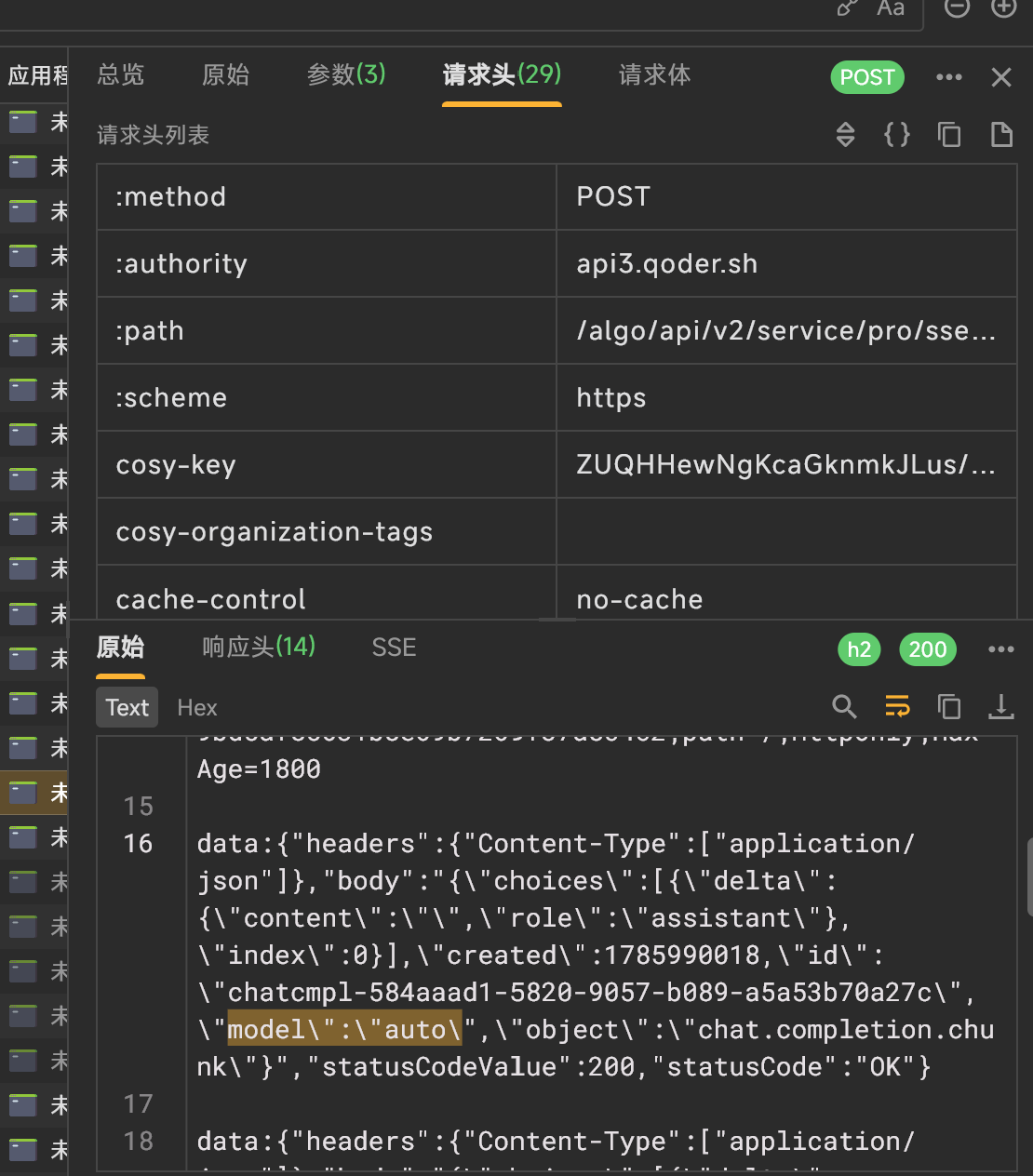Export request headers to file

point(1001,135)
